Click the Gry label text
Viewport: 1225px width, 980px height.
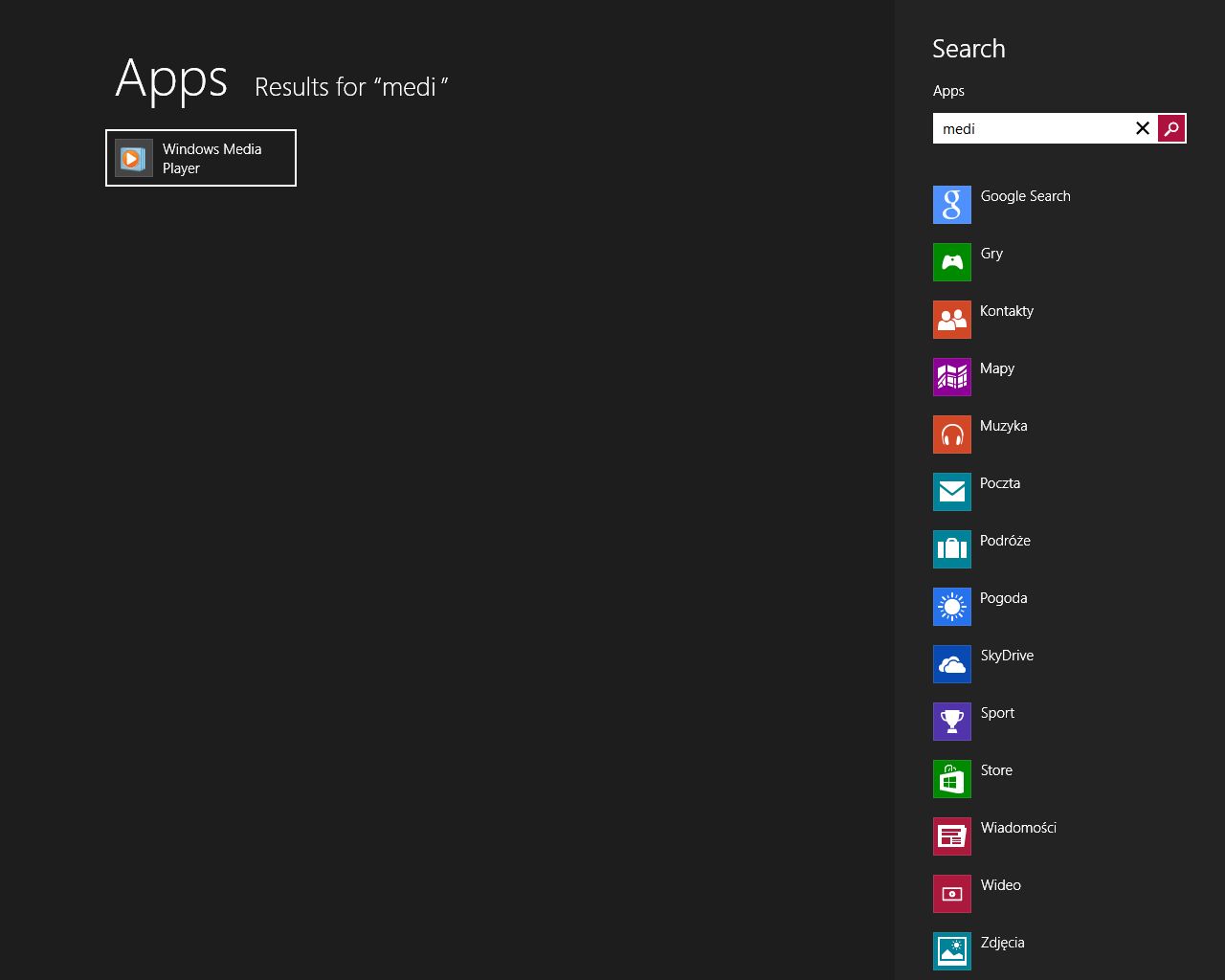tap(991, 254)
